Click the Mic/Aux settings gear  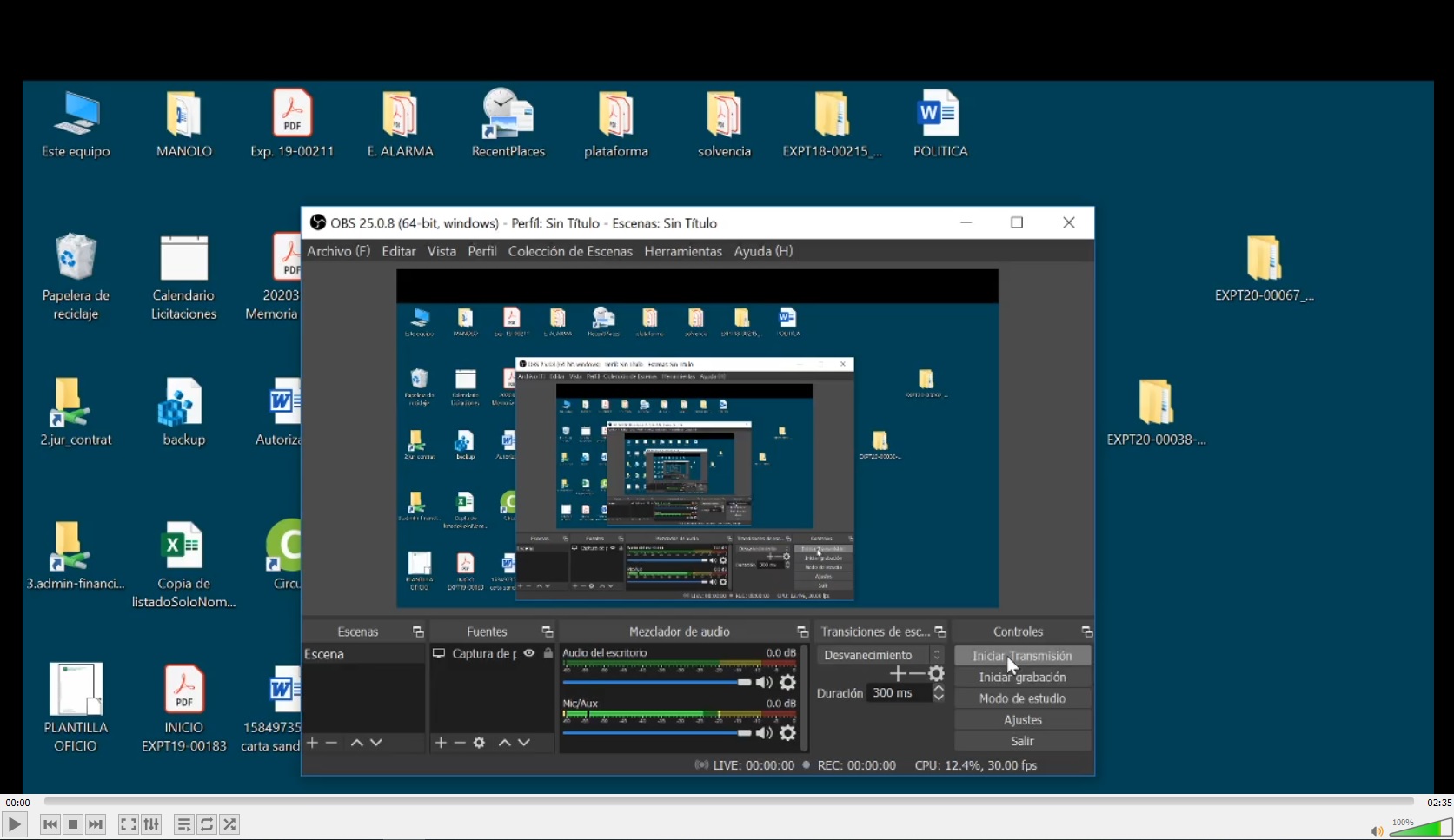tap(787, 733)
